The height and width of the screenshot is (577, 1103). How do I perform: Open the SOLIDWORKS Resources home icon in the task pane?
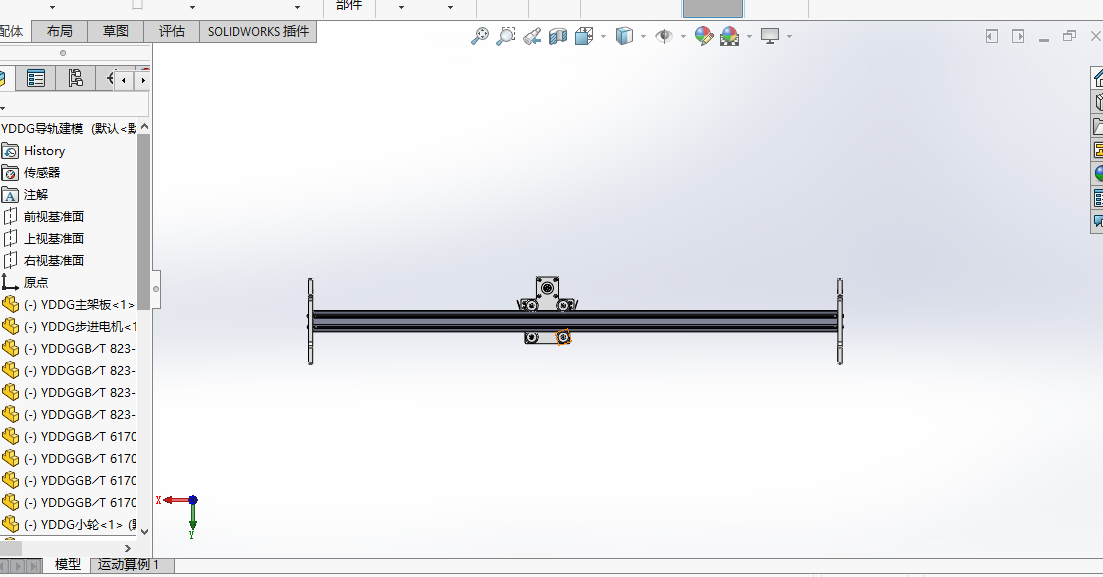[1097, 77]
